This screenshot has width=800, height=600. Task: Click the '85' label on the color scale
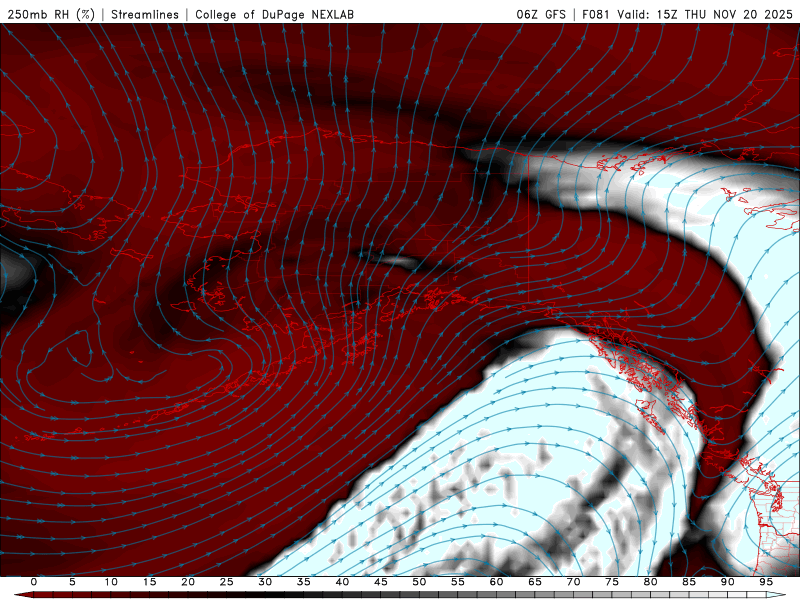tap(689, 582)
